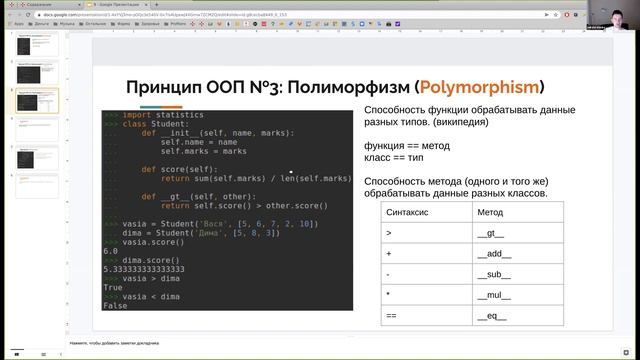
Task: Select slide 2 thumbnail in the filmstrip
Action: pyautogui.click(x=37, y=73)
